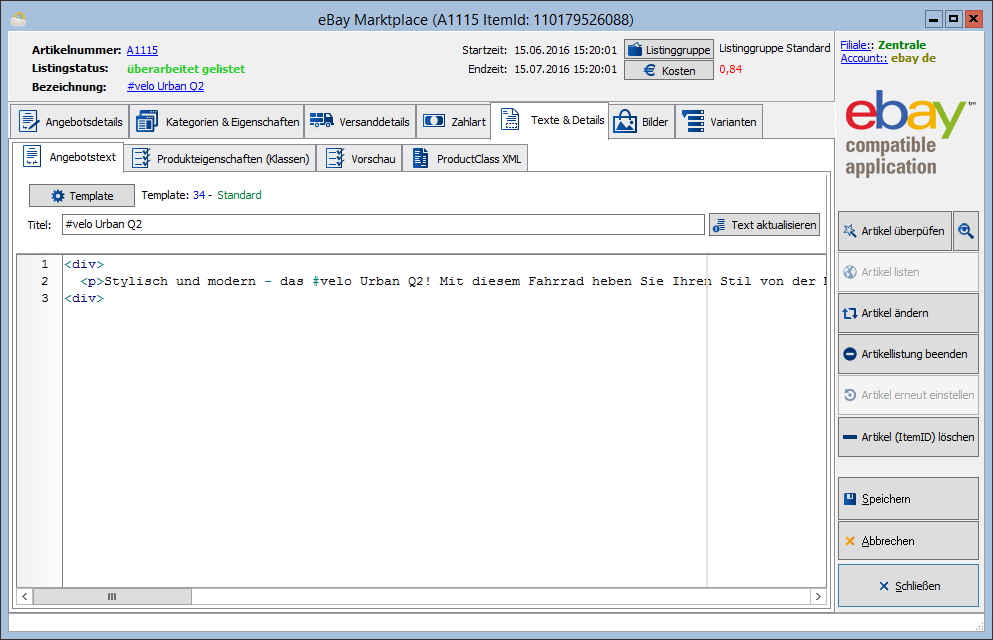Click the Versanddetails truck icon
Screen dimensions: 993x640
(322, 120)
